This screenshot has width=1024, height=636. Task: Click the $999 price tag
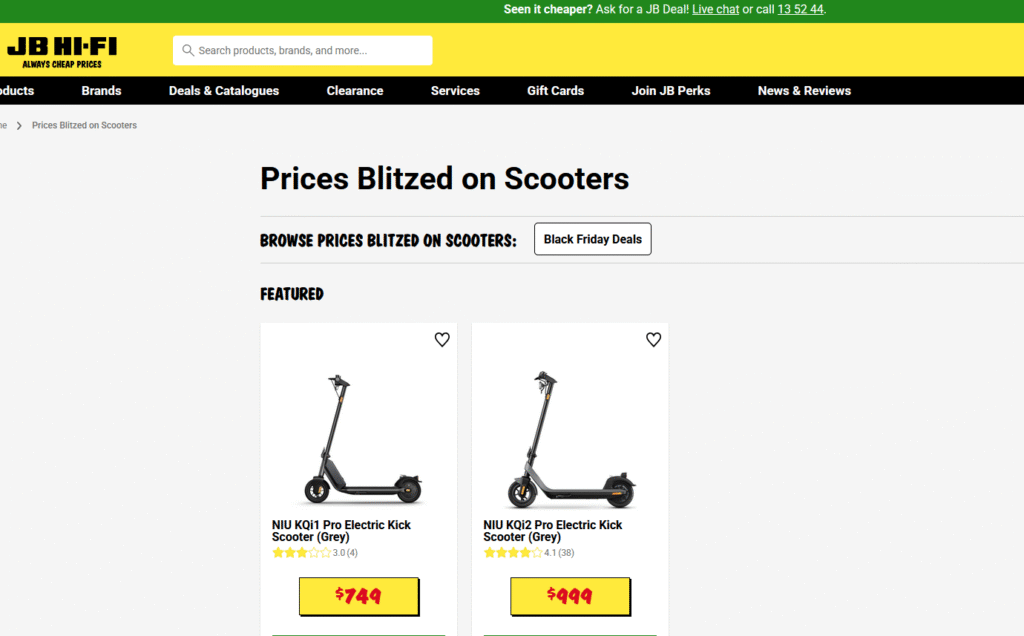pyautogui.click(x=570, y=597)
